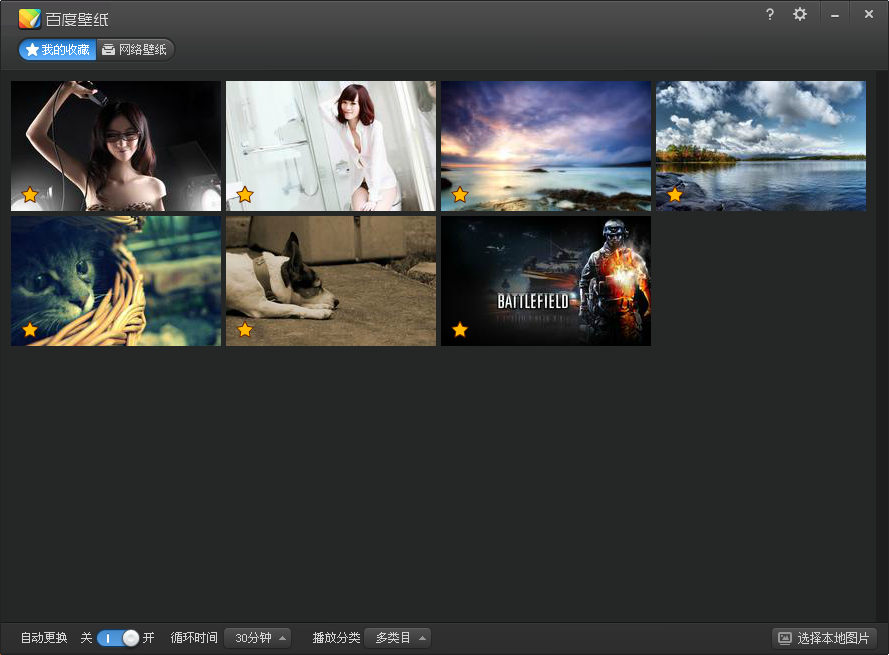
Task: Open the settings gear icon
Action: (799, 14)
